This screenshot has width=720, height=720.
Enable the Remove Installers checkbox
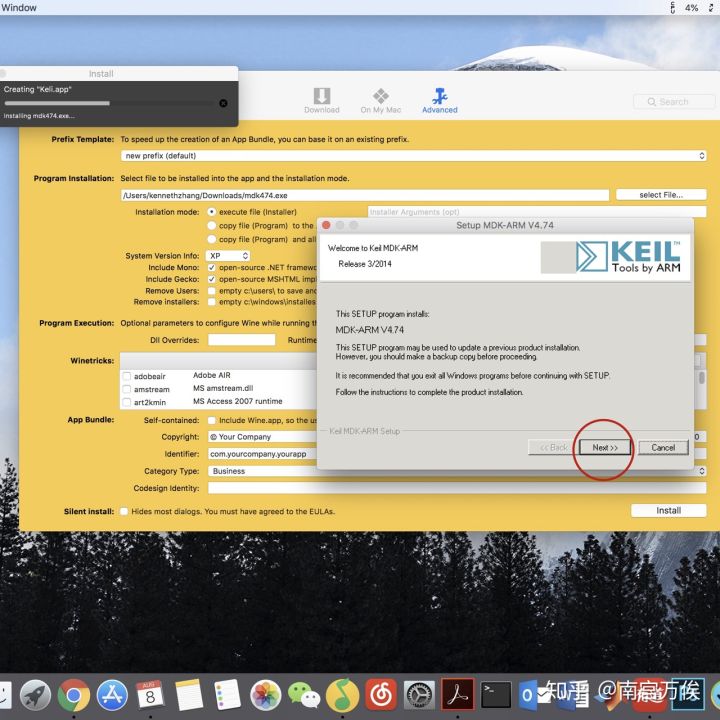pyautogui.click(x=212, y=302)
